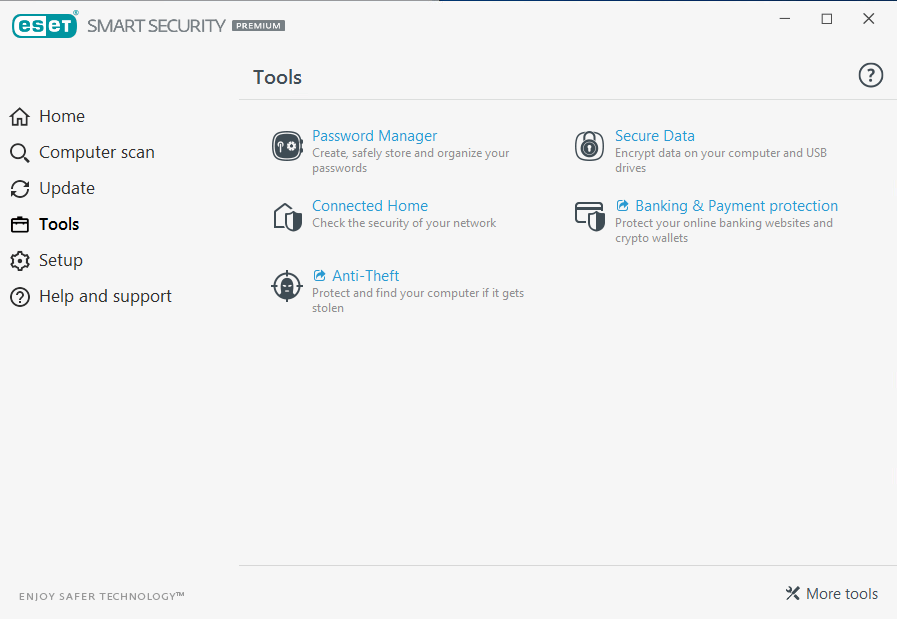Click the ESET logo in the title bar

coord(45,25)
